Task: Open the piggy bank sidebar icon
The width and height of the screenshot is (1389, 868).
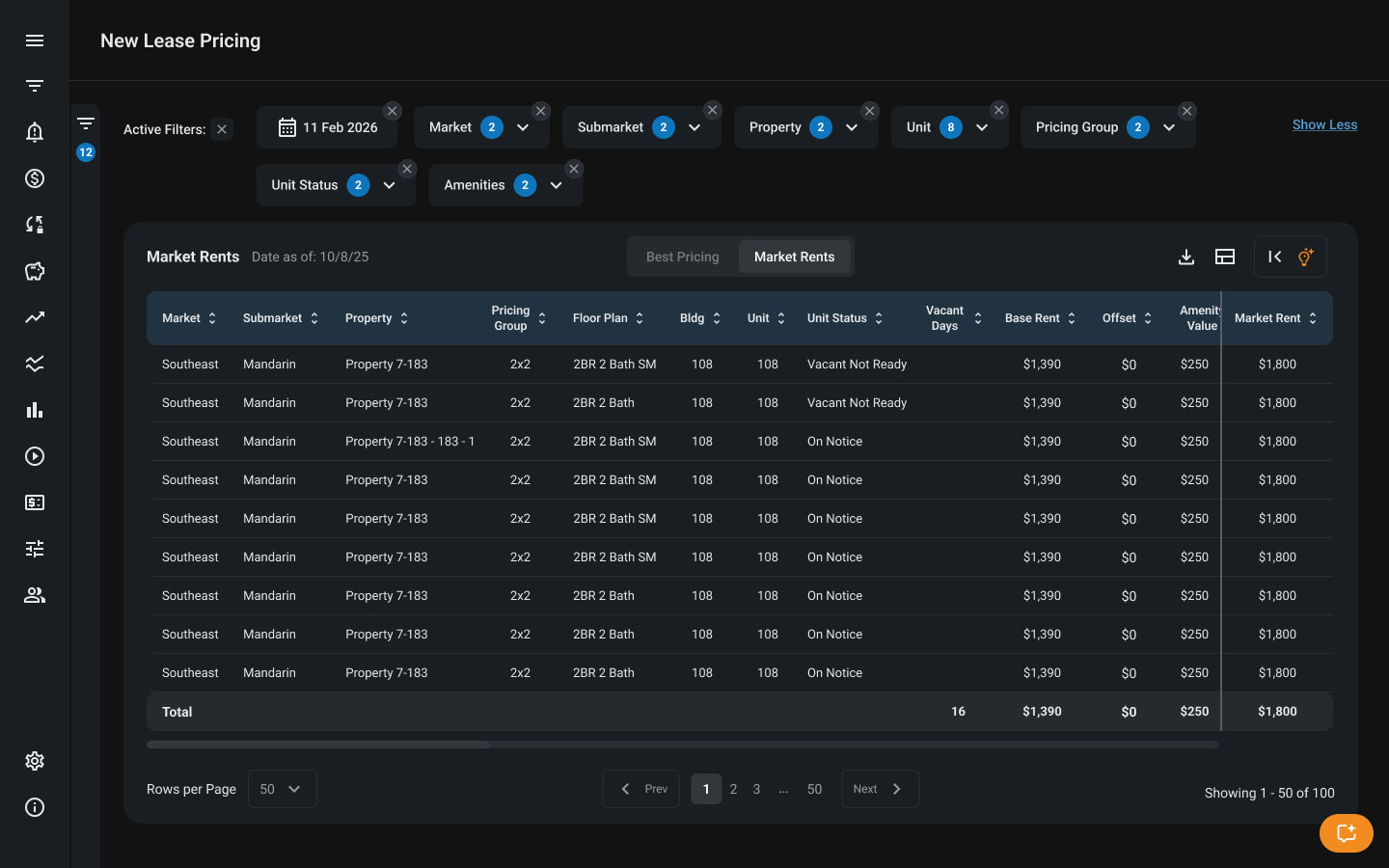Action: click(35, 271)
